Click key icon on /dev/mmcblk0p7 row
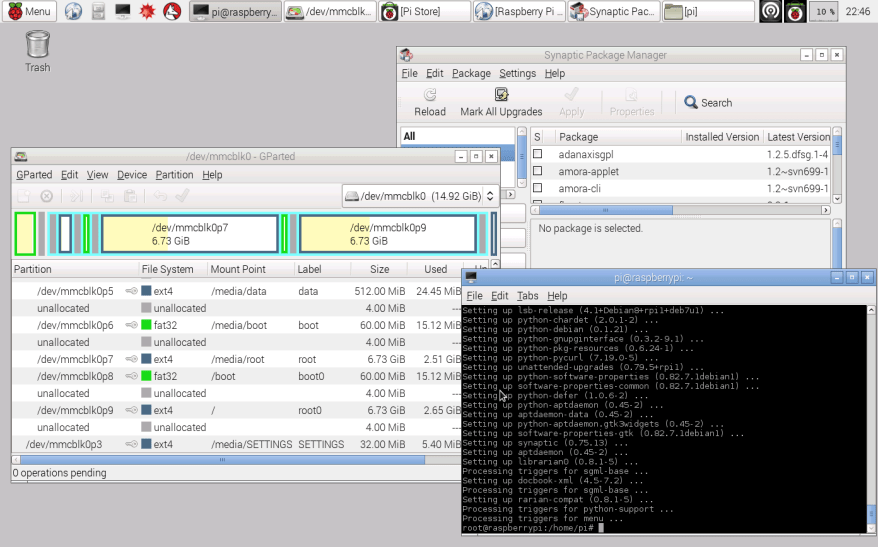Viewport: 878px width, 547px height. tap(132, 359)
